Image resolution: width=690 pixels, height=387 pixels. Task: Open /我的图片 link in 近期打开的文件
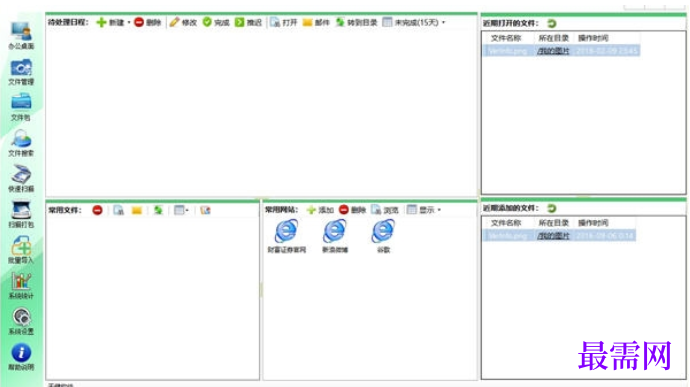coord(553,51)
